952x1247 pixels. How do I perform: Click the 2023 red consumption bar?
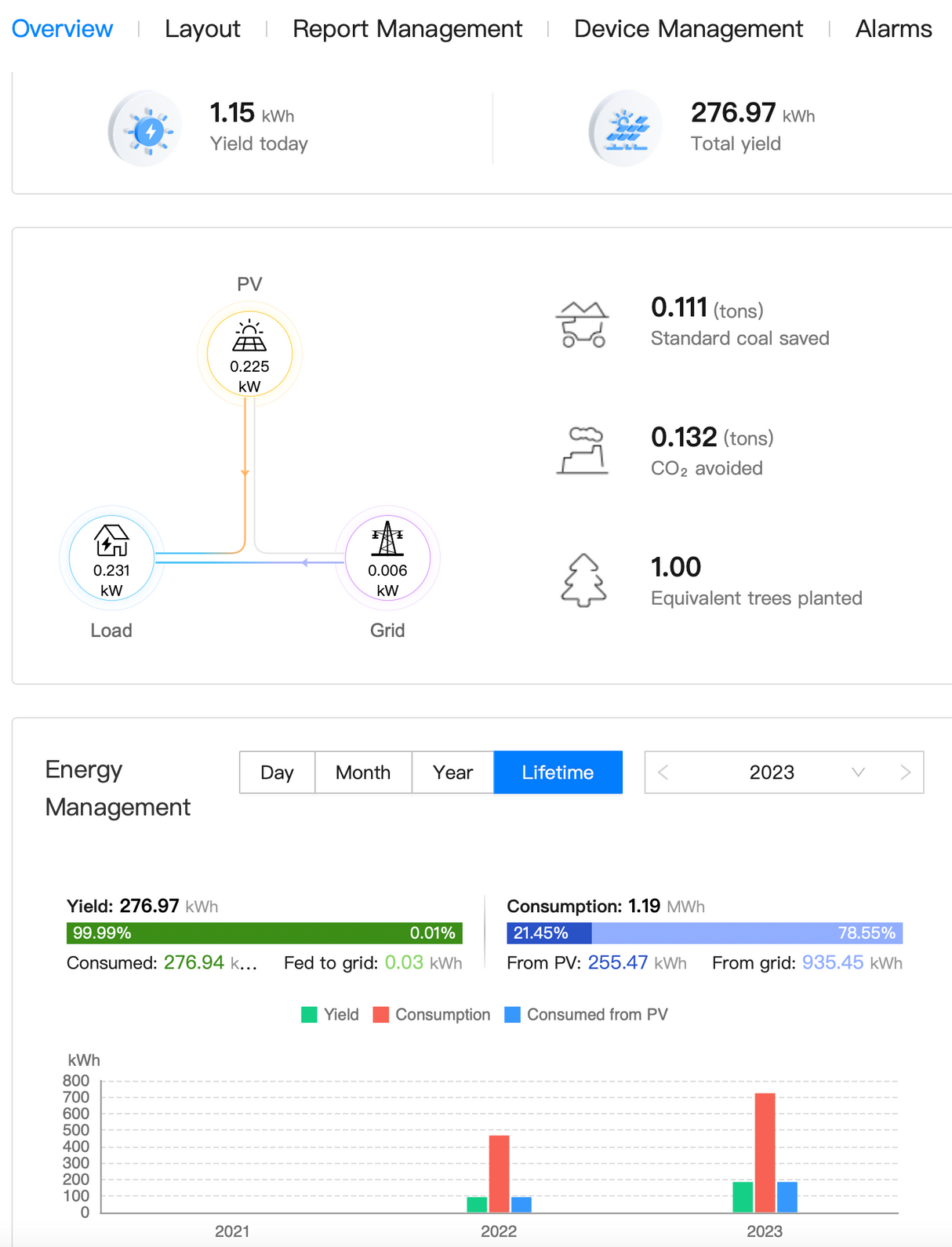765,1151
